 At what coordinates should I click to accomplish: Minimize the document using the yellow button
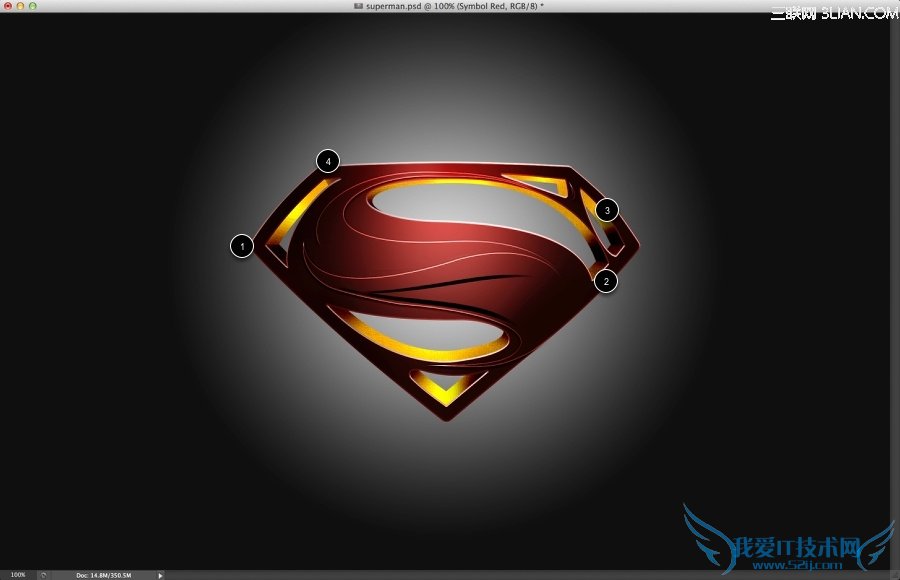(x=20, y=6)
